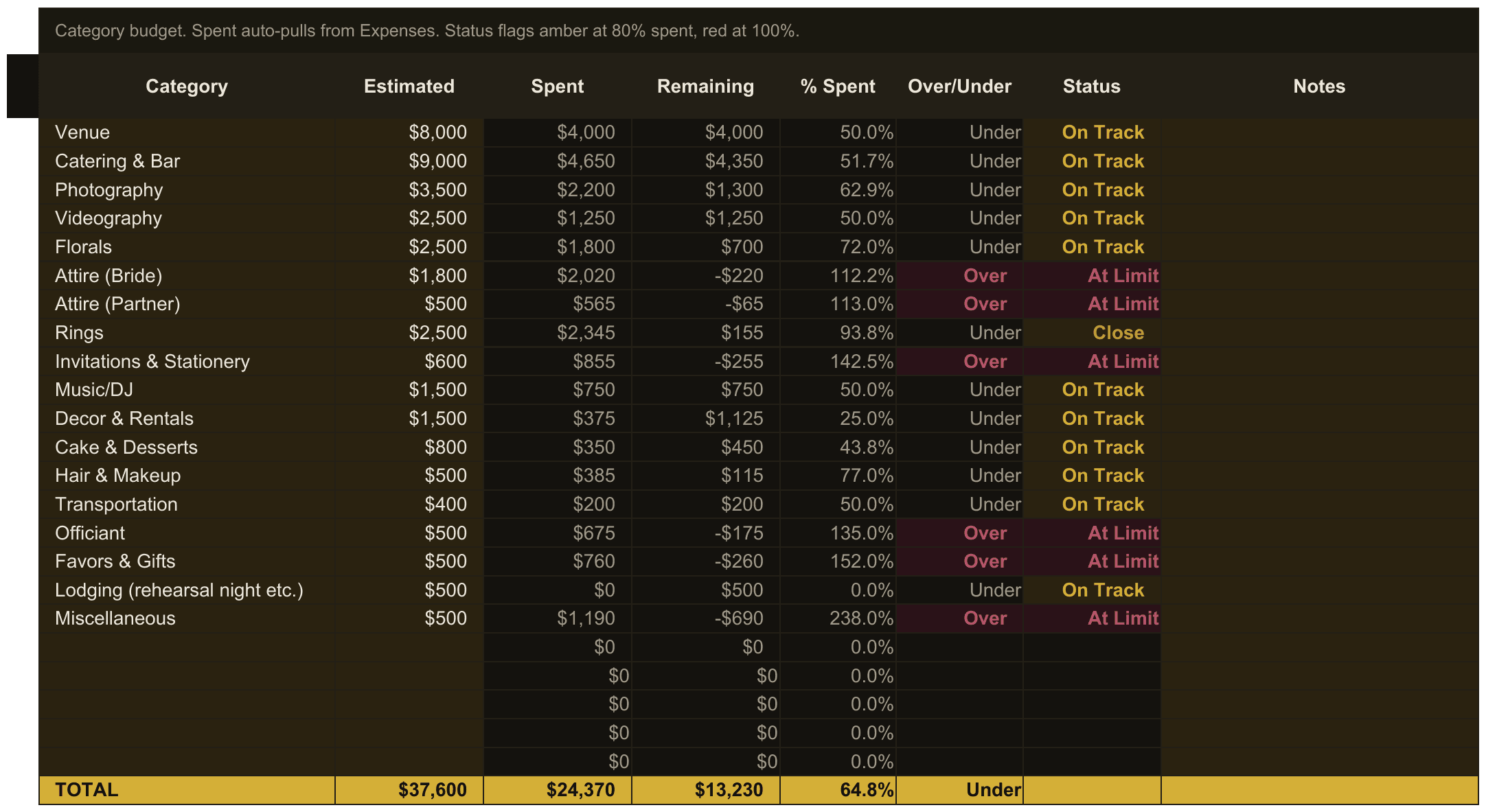Select the Rings notes cell

coord(1320,333)
